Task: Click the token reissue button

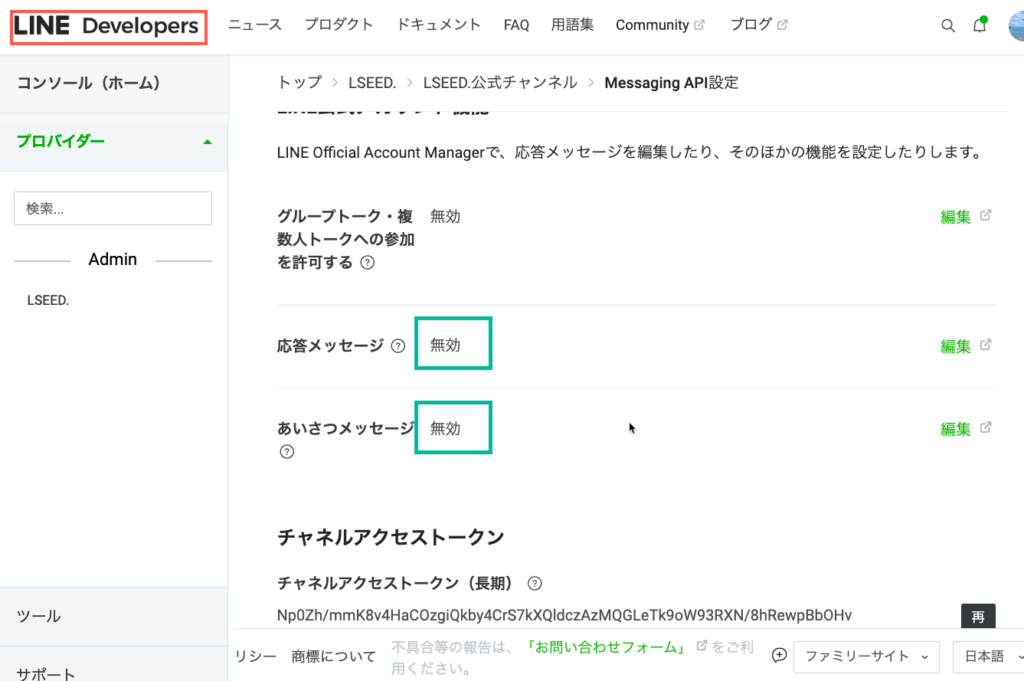Action: (978, 615)
